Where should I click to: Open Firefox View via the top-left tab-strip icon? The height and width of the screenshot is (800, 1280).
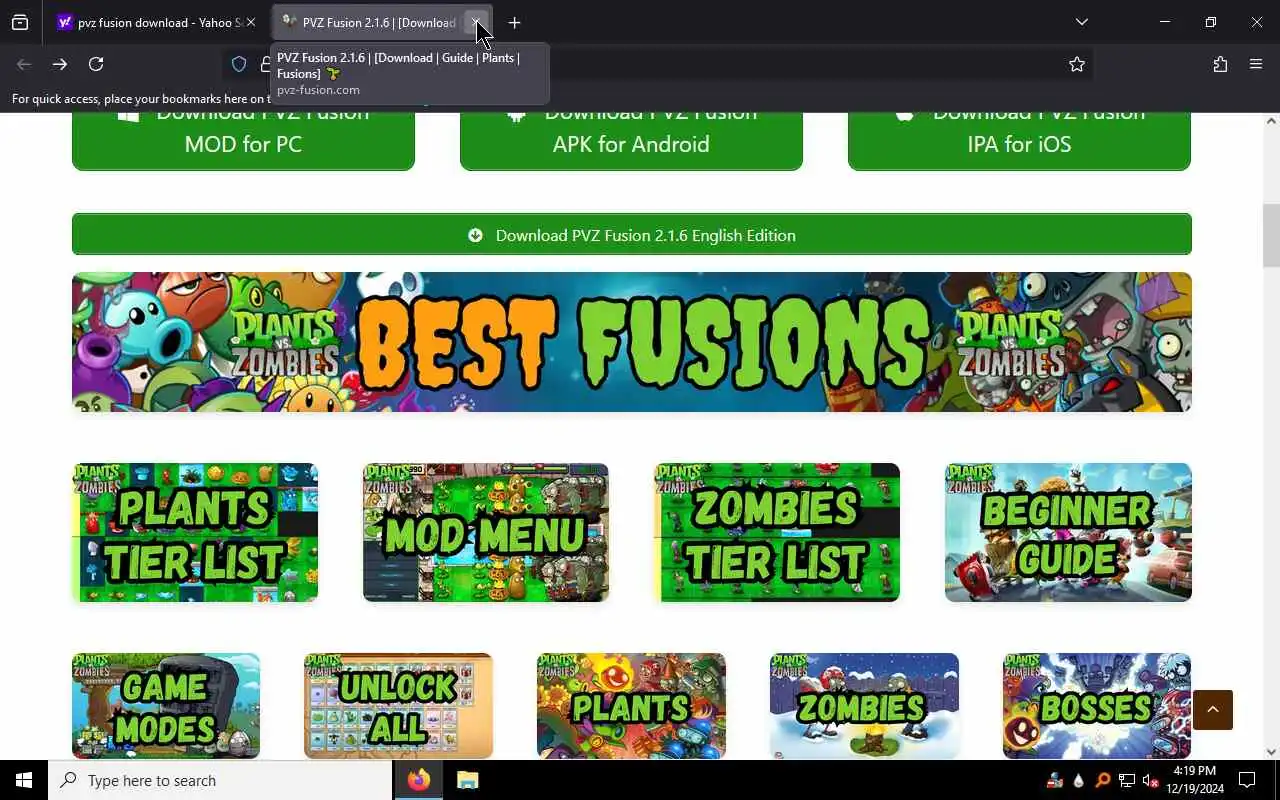click(x=20, y=22)
